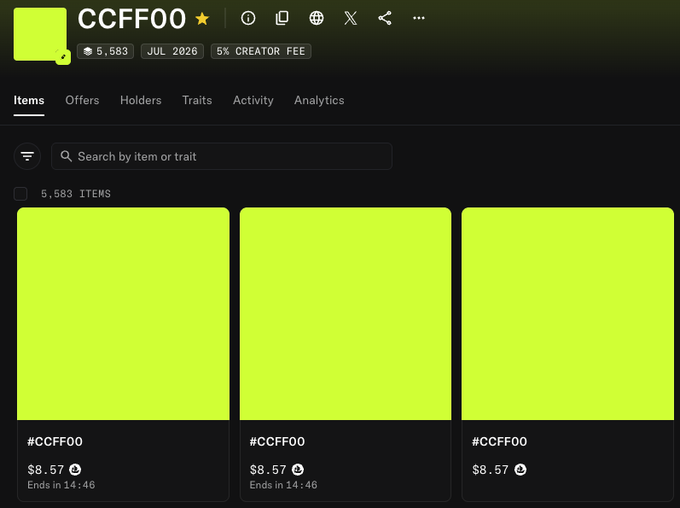Click the CCFF00 collection title
Screen dimensions: 680x508
pos(132,19)
